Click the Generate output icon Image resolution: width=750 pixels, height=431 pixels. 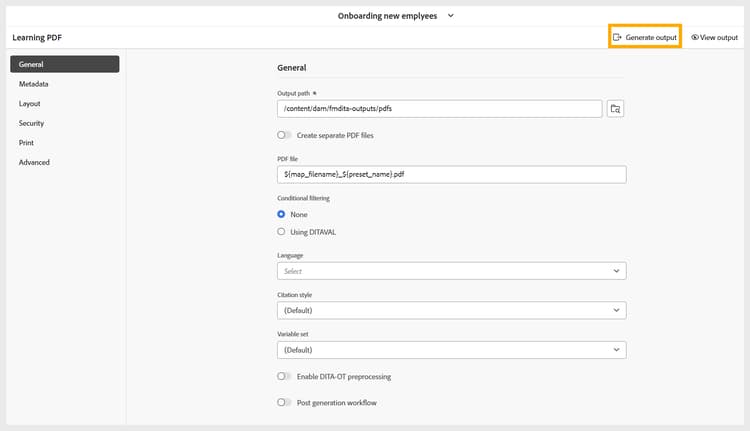(617, 37)
